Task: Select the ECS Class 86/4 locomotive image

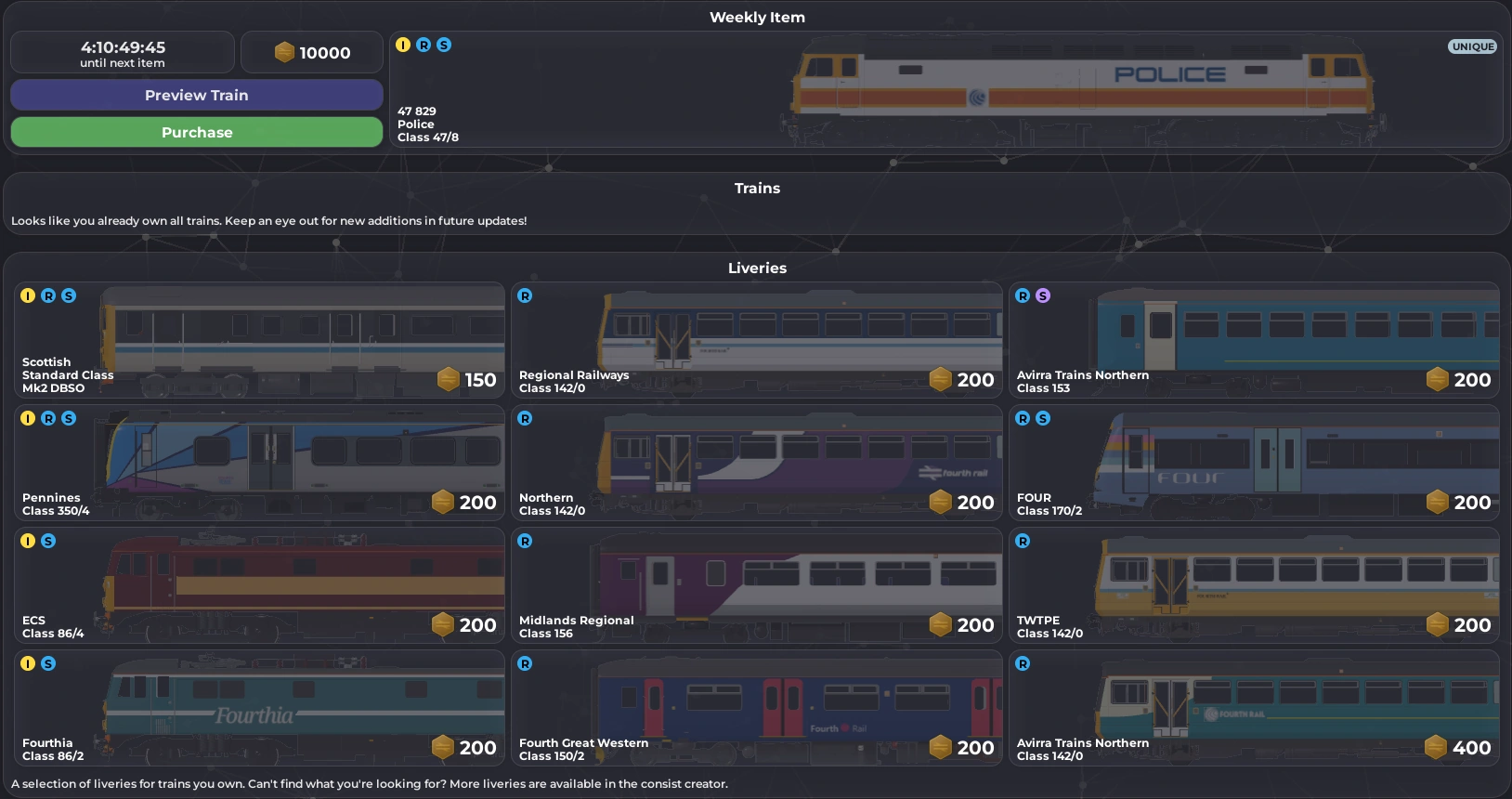Action: pyautogui.click(x=302, y=585)
